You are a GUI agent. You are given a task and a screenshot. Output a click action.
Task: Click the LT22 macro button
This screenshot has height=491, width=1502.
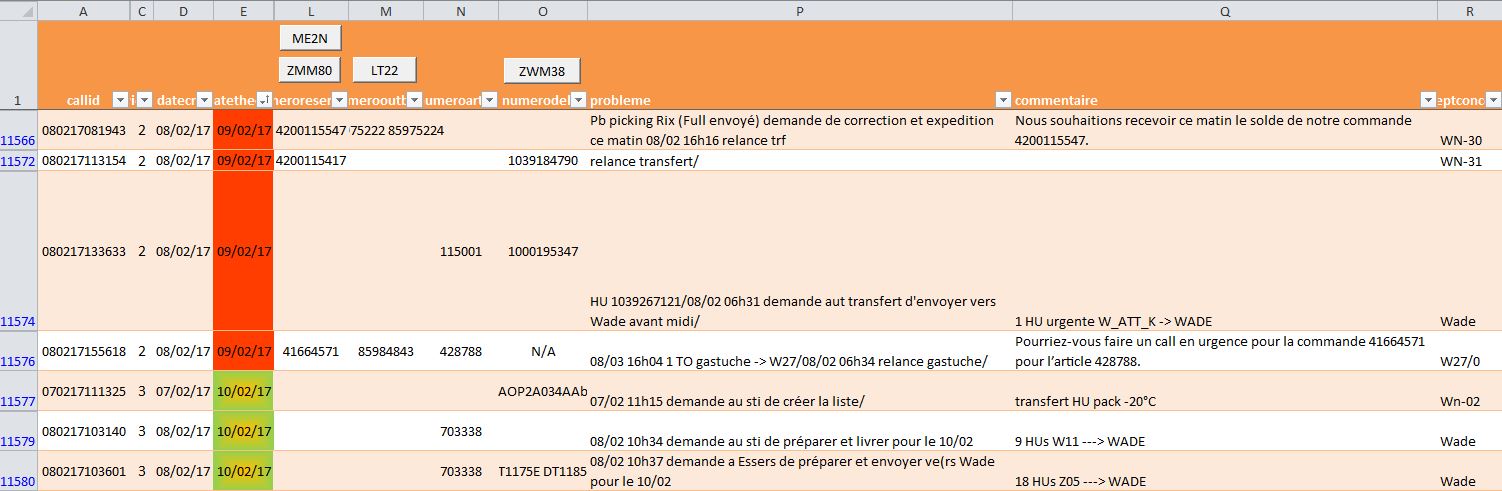point(385,70)
